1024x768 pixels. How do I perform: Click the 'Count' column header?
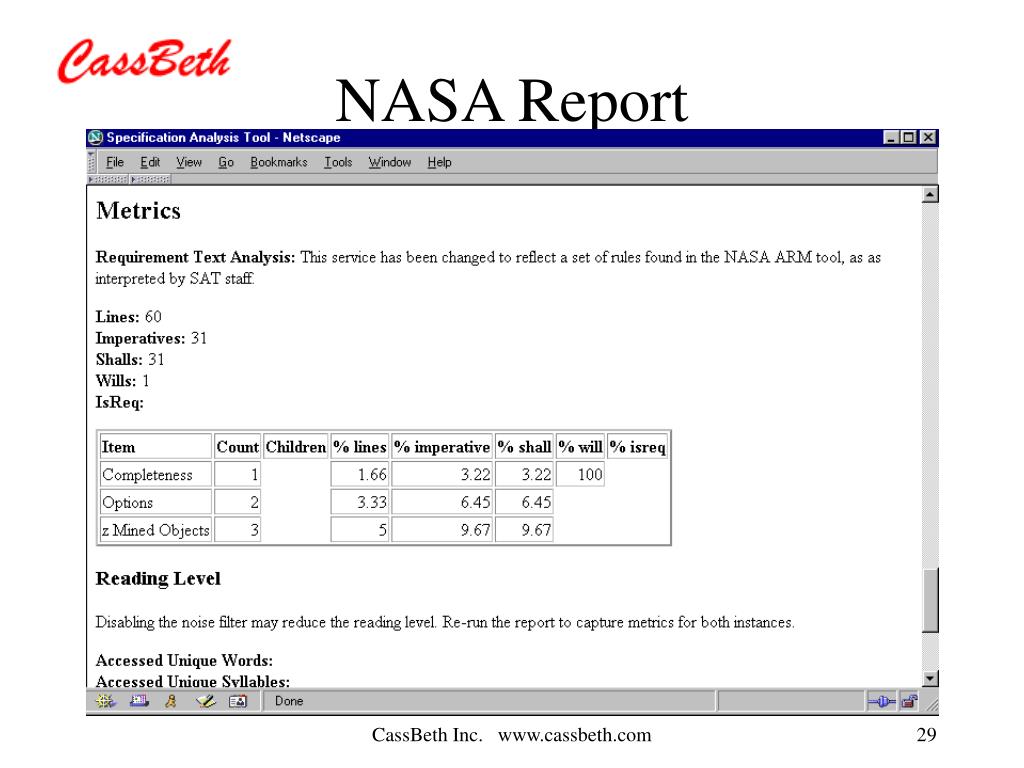238,447
